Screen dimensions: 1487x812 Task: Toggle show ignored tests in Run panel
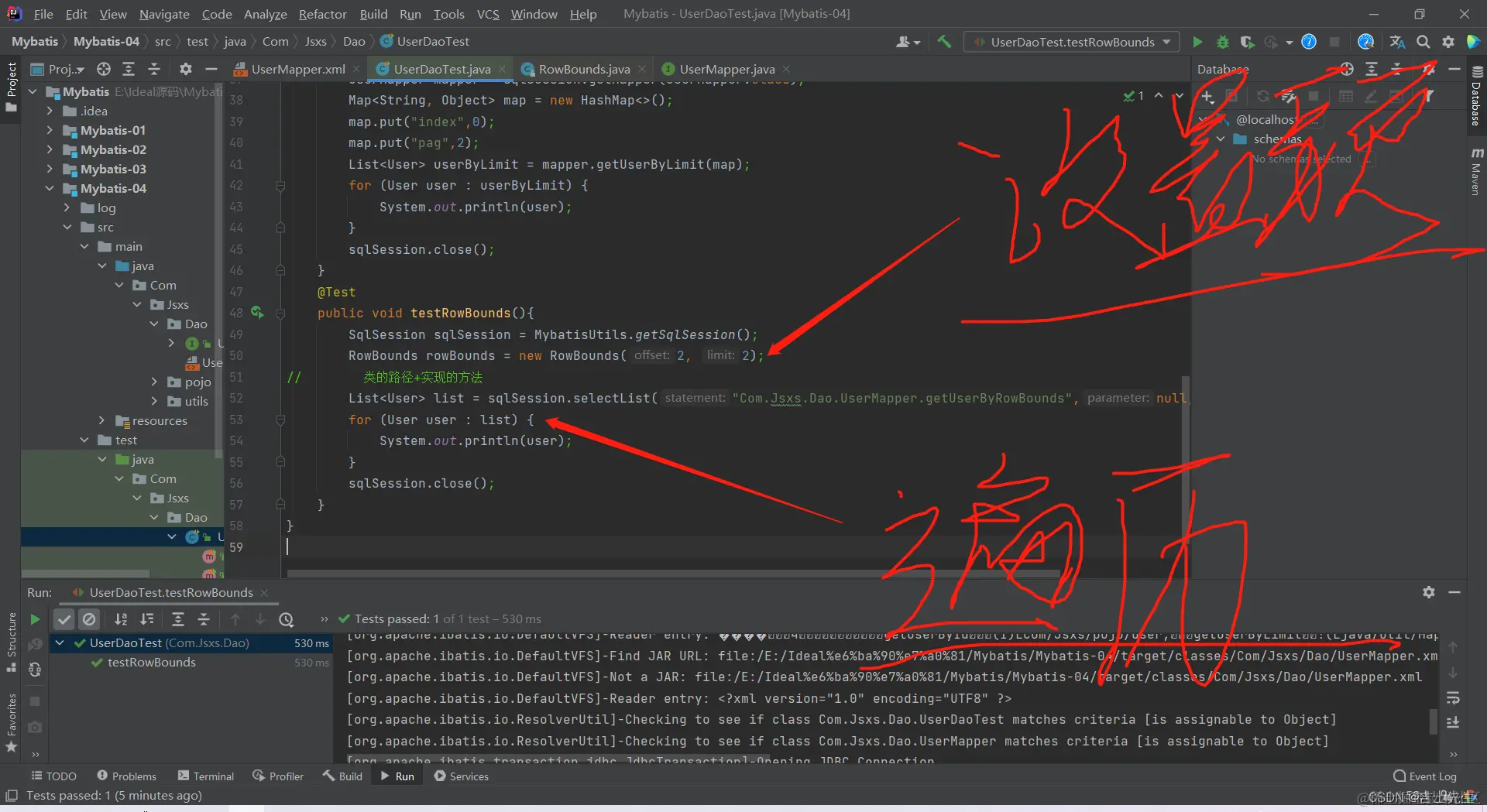(90, 619)
